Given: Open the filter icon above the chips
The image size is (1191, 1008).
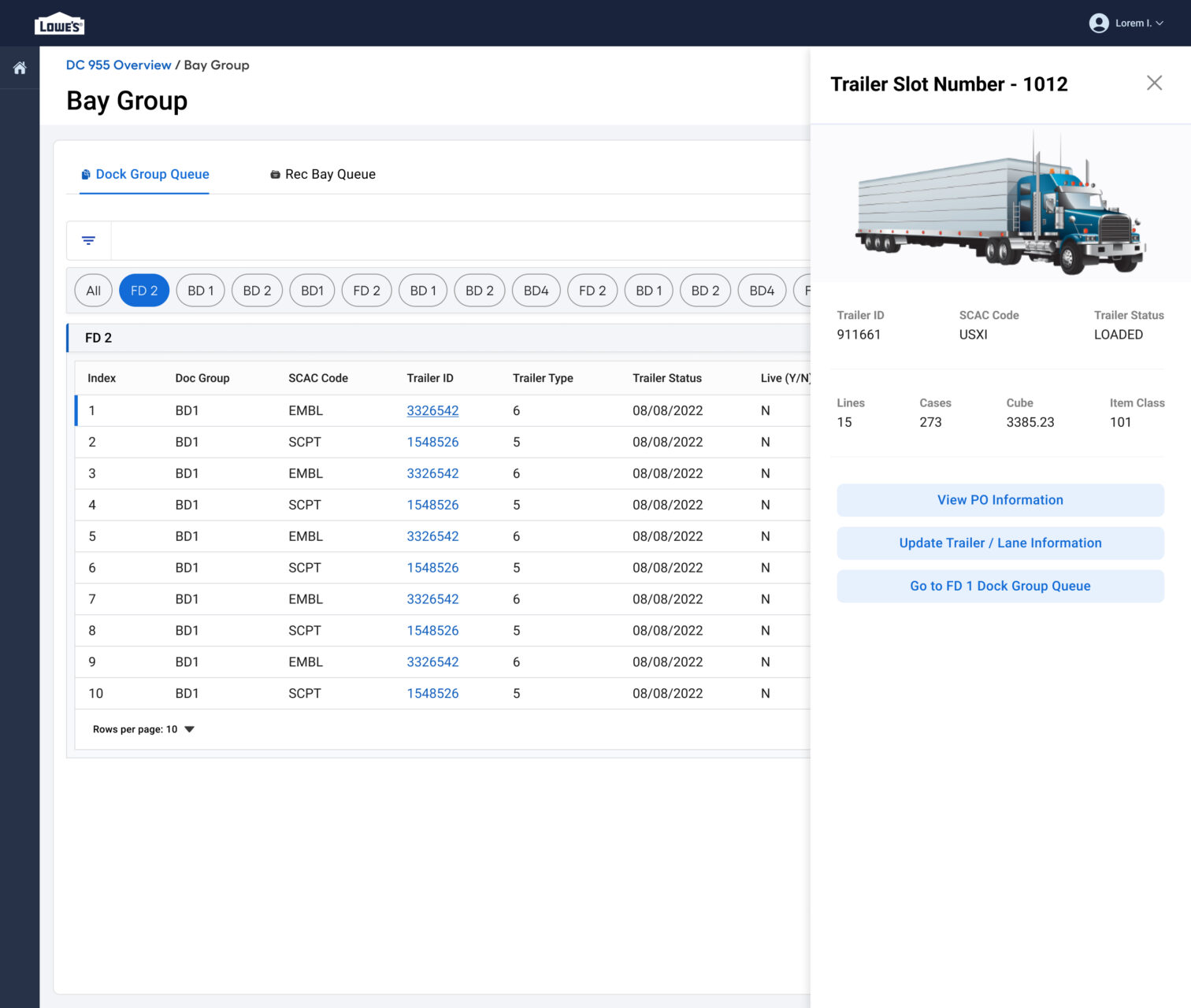Looking at the screenshot, I should [88, 240].
